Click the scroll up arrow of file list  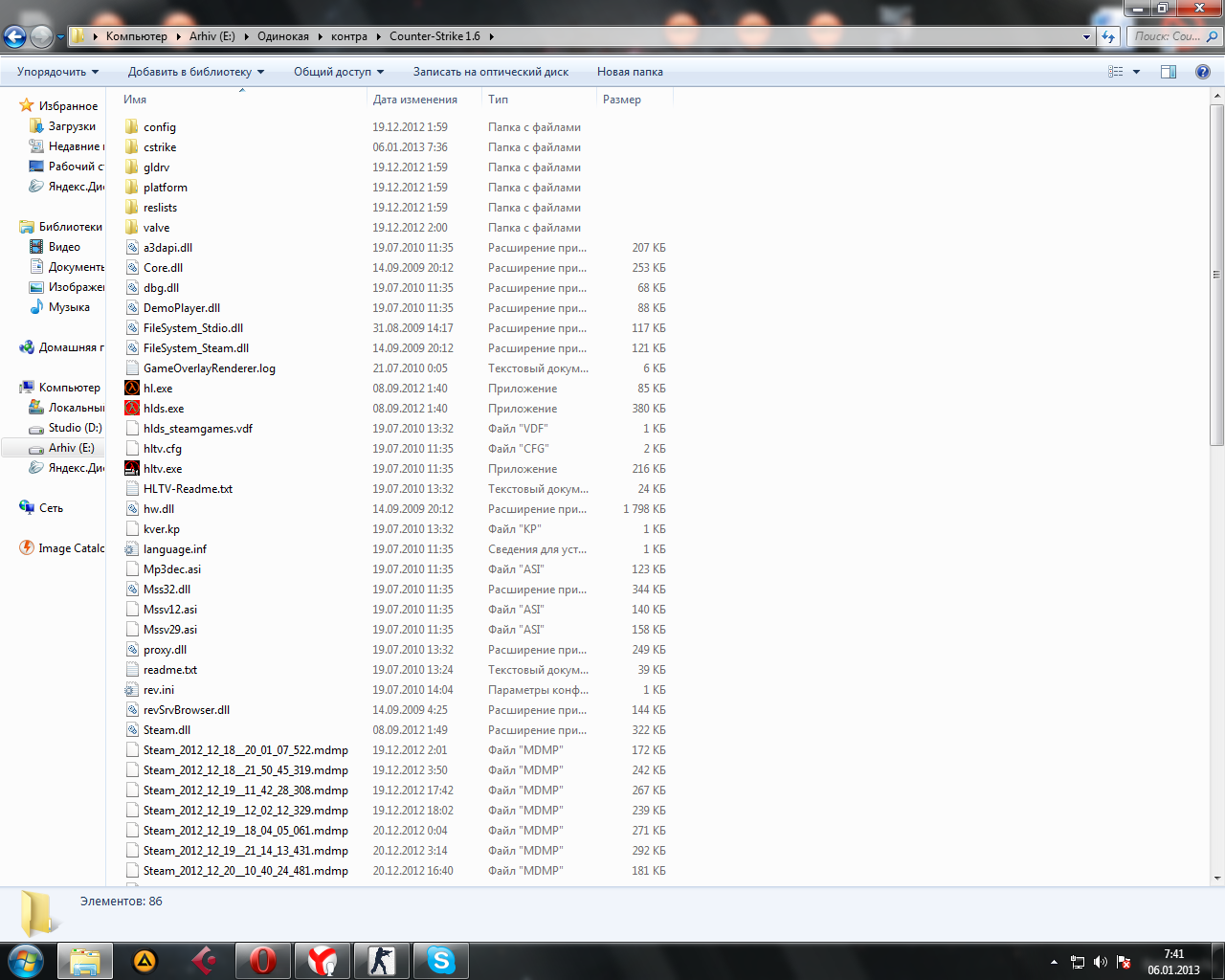1217,95
